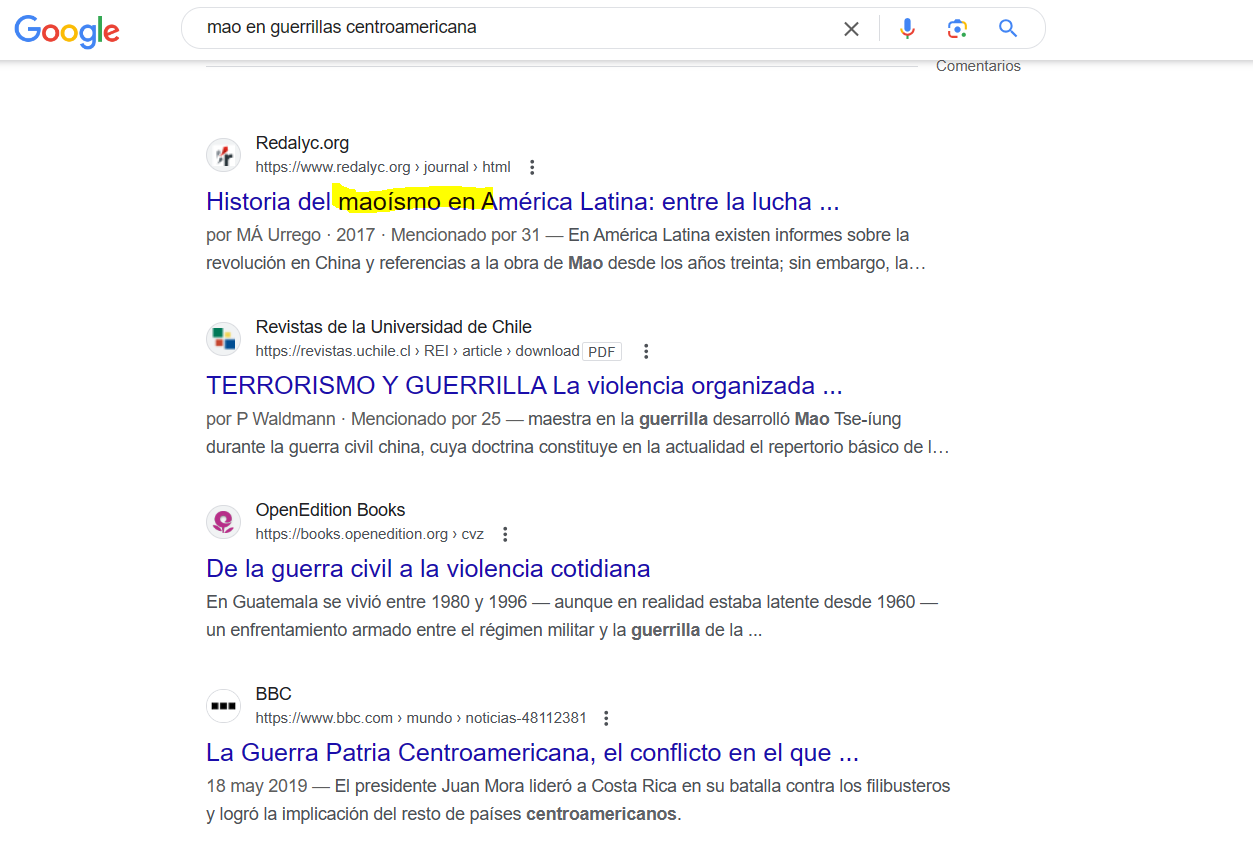Click the books.openedition.org URL breadcrumb
The image size is (1253, 847).
pyautogui.click(x=370, y=534)
